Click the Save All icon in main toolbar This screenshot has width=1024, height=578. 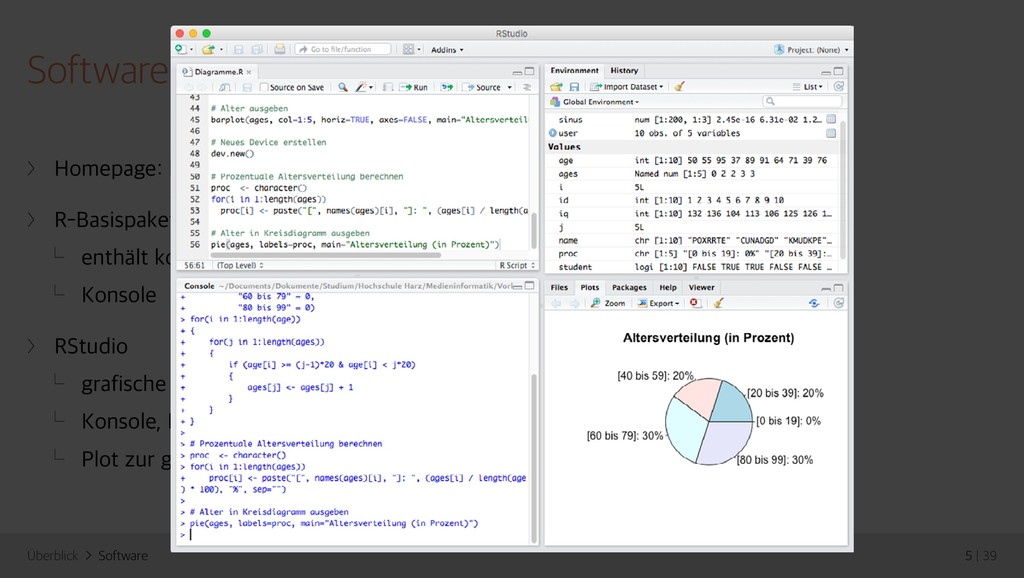(x=257, y=50)
